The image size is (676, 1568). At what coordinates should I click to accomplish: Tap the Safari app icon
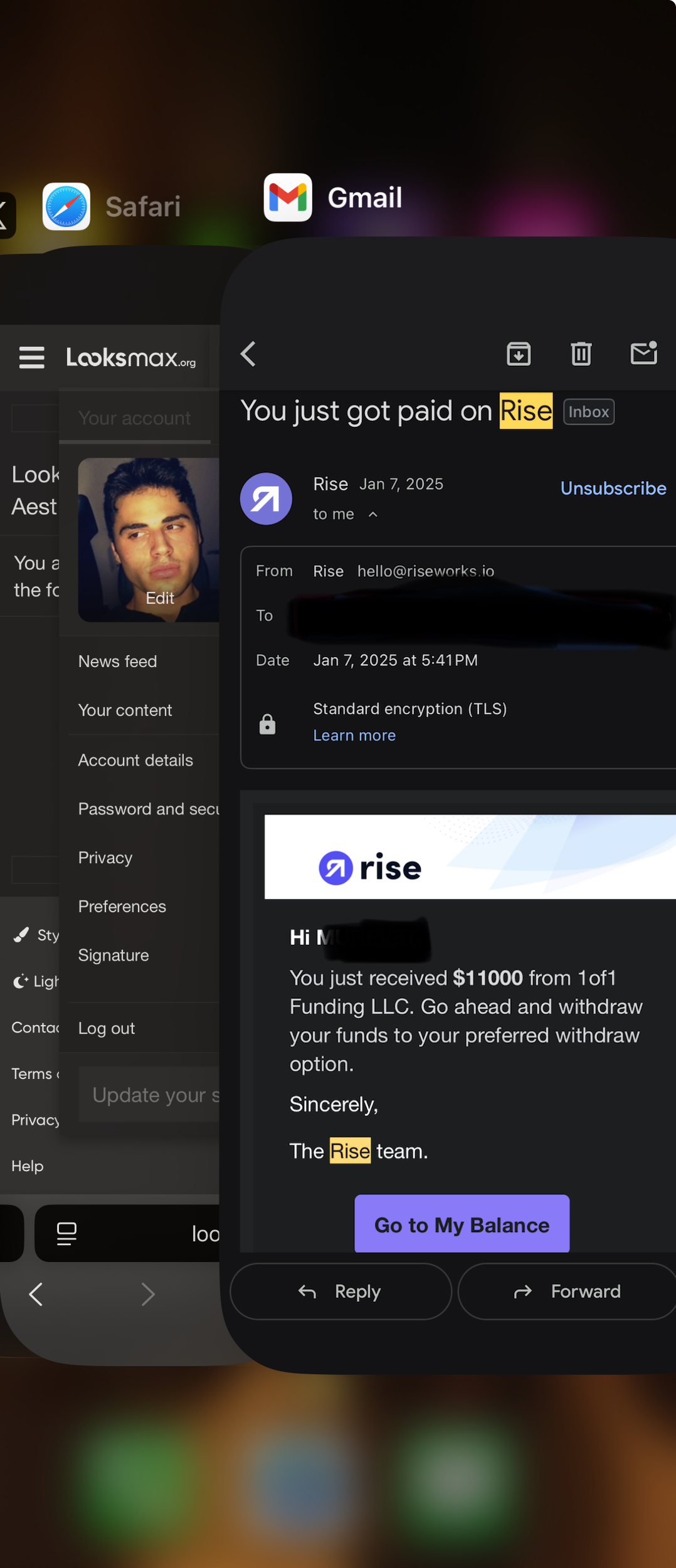[x=66, y=206]
